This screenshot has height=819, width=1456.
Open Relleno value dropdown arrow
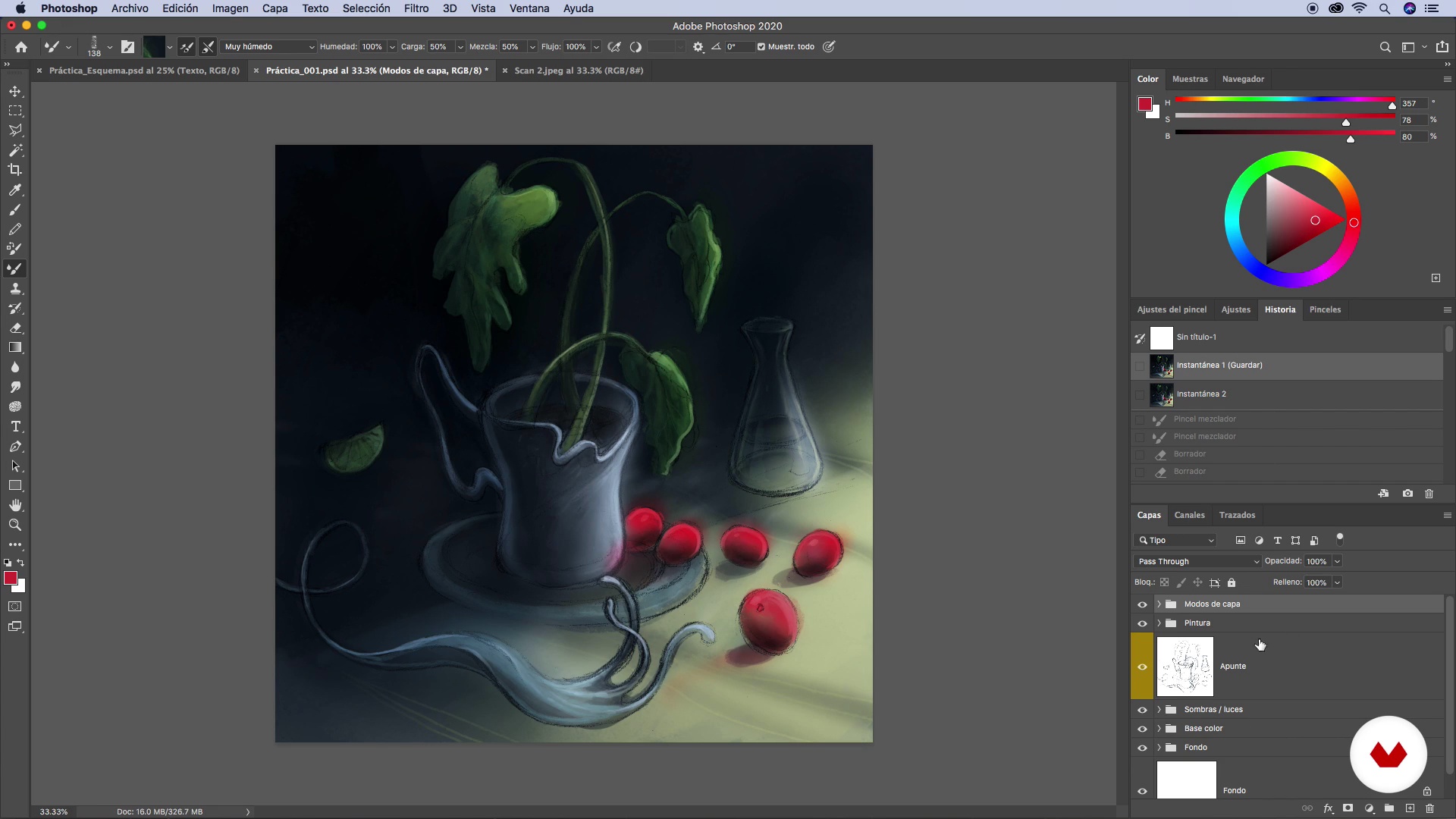coord(1337,582)
